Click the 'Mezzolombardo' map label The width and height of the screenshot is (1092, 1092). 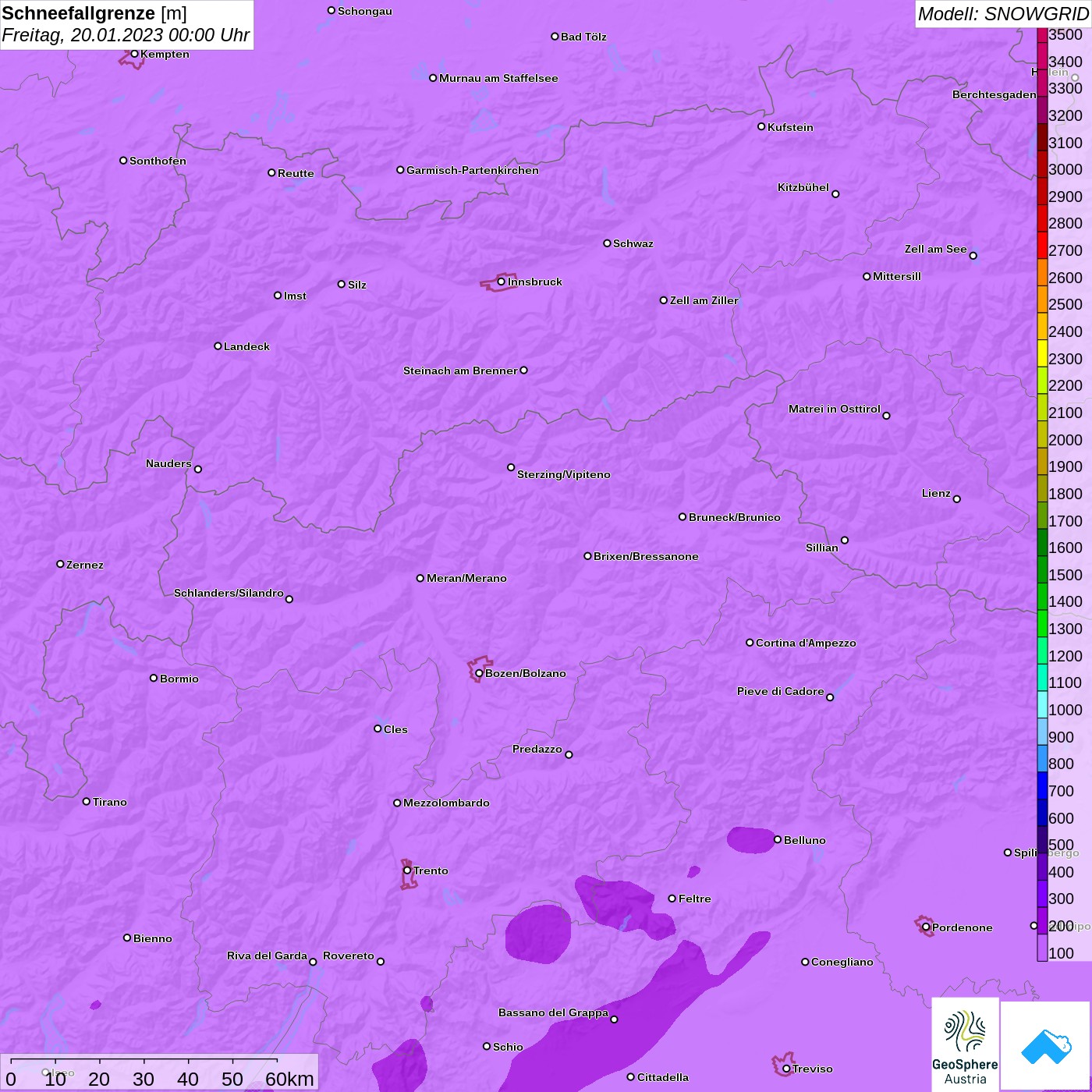pos(446,803)
